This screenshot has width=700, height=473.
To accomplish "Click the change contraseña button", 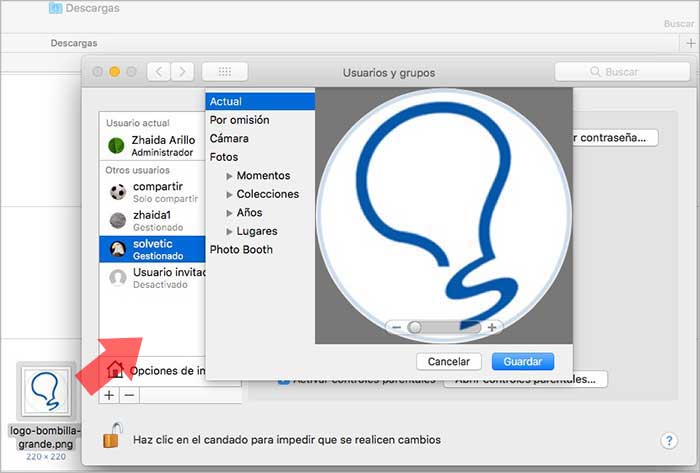I will [x=615, y=138].
